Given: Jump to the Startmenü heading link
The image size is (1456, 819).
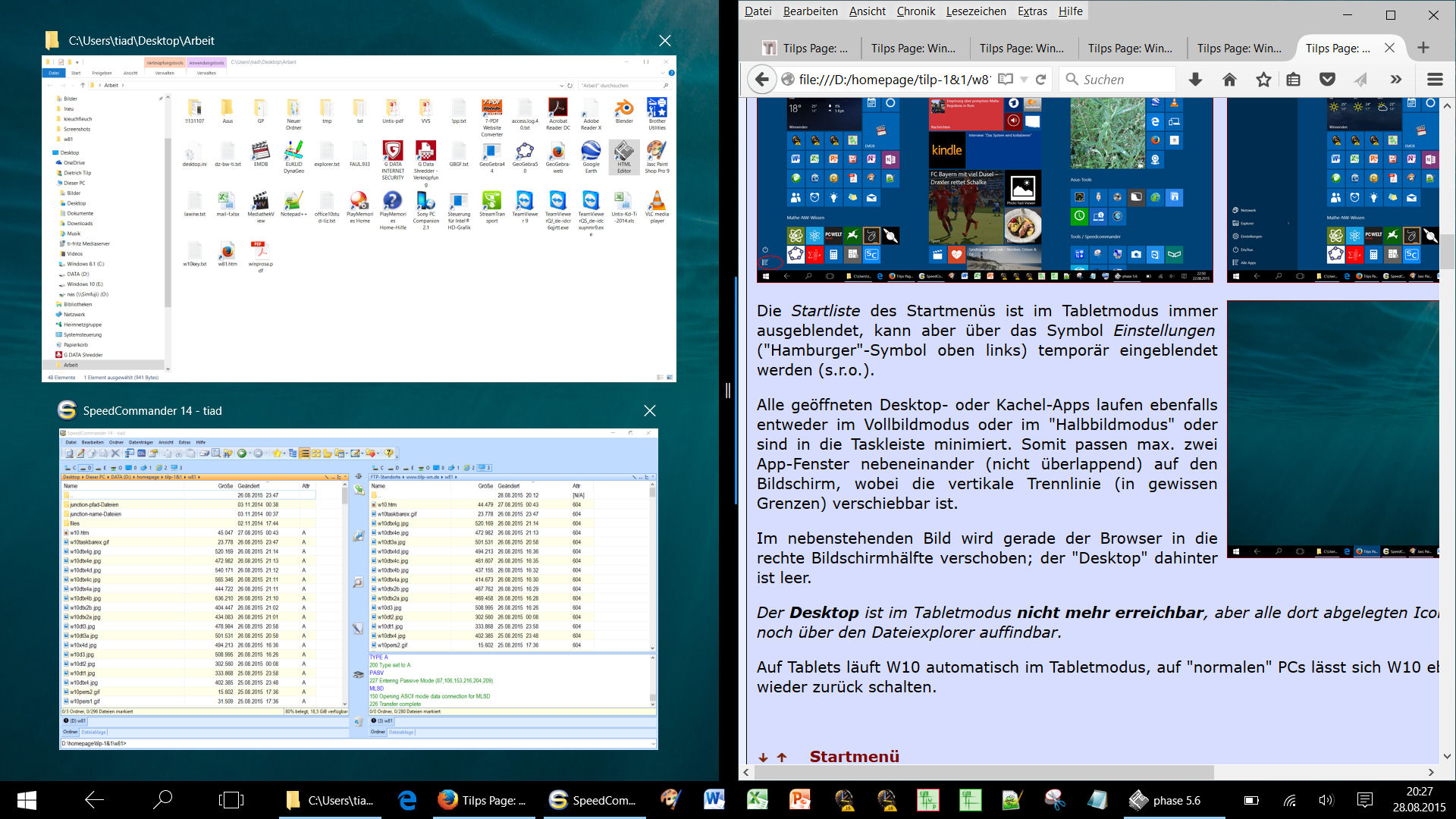Looking at the screenshot, I should click(854, 756).
